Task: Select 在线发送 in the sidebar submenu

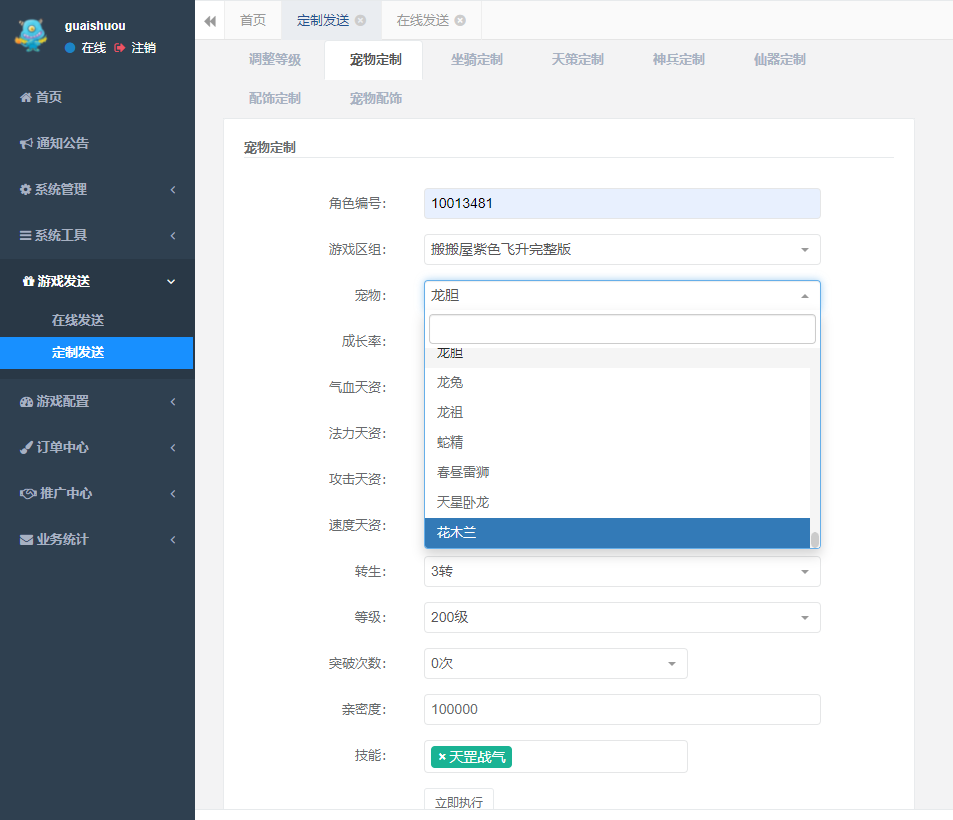Action: (x=78, y=320)
